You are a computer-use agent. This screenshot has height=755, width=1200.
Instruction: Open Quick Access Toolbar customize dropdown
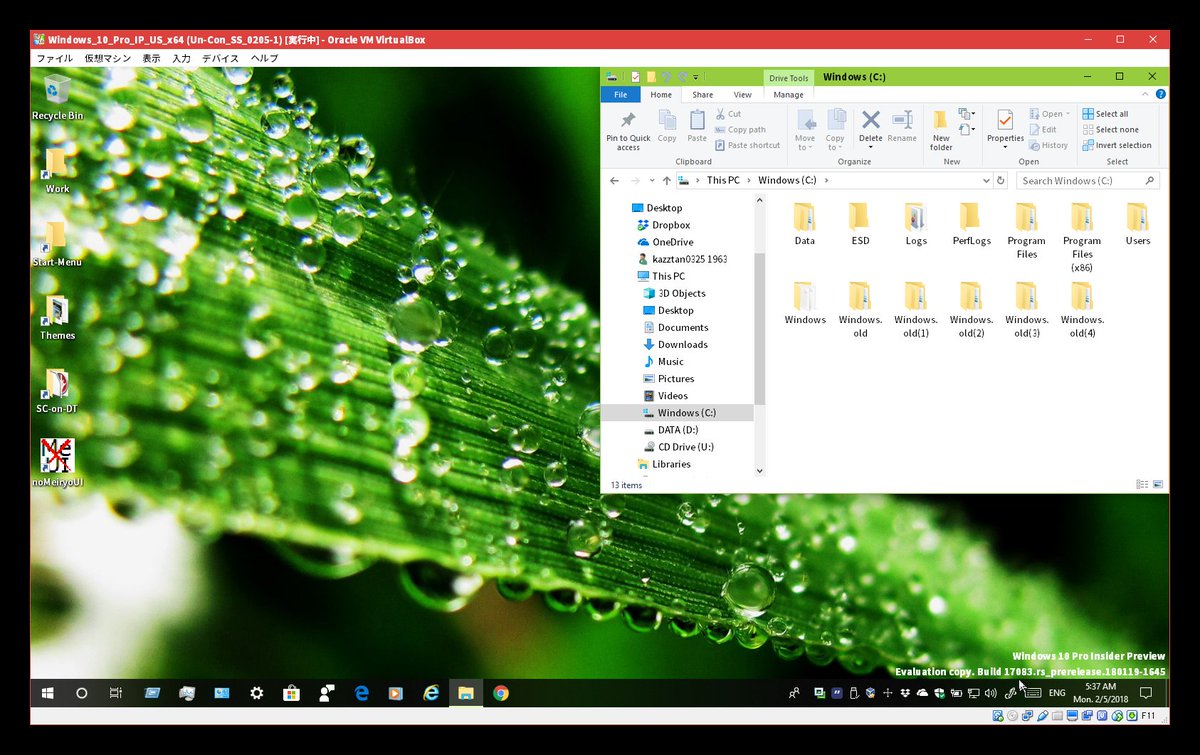tap(695, 77)
